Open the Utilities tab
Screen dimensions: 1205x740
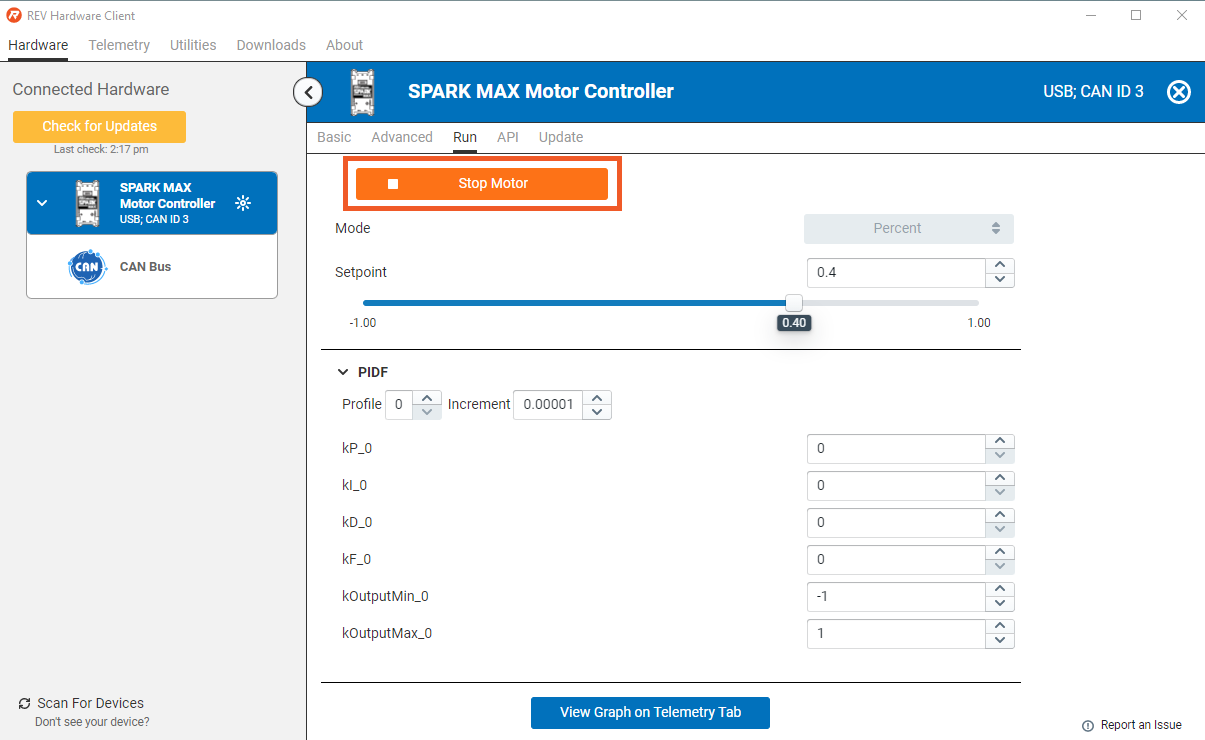(193, 45)
